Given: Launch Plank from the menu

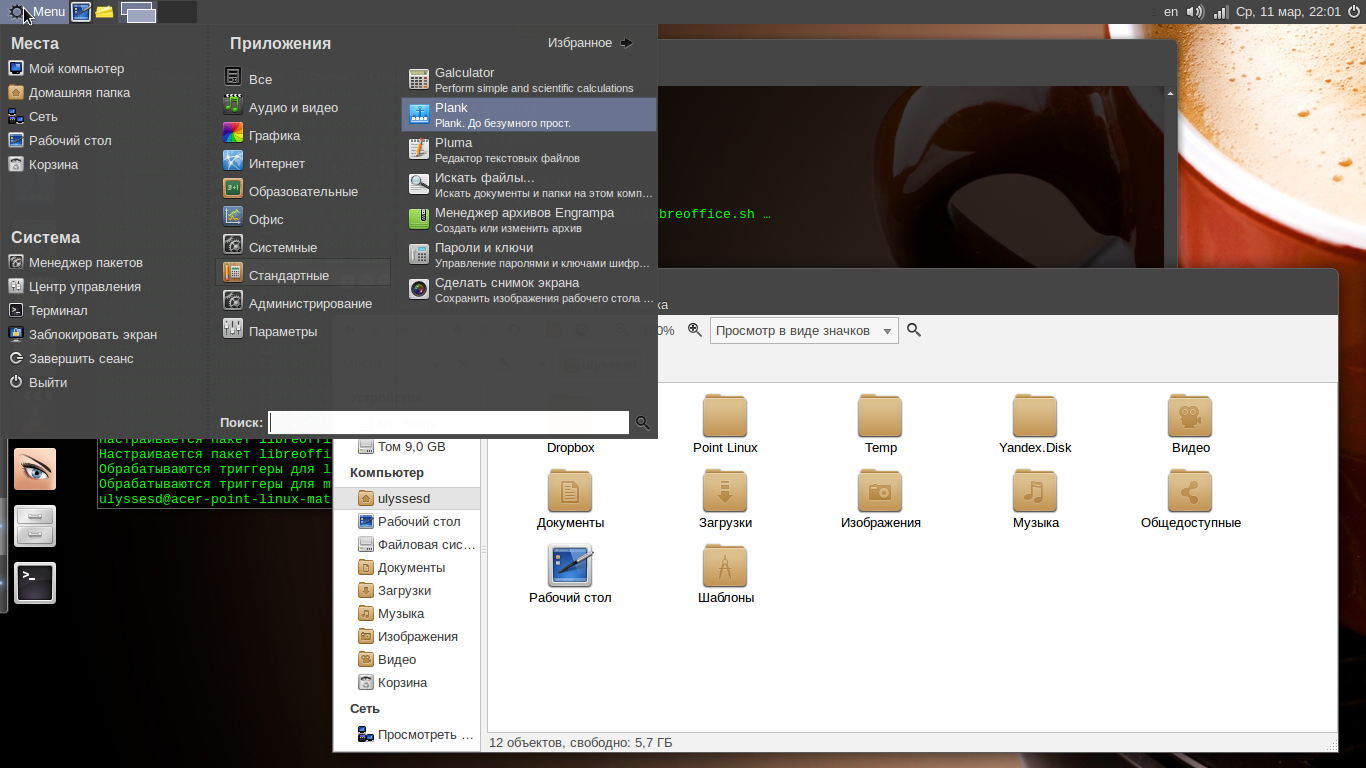Looking at the screenshot, I should click(529, 115).
